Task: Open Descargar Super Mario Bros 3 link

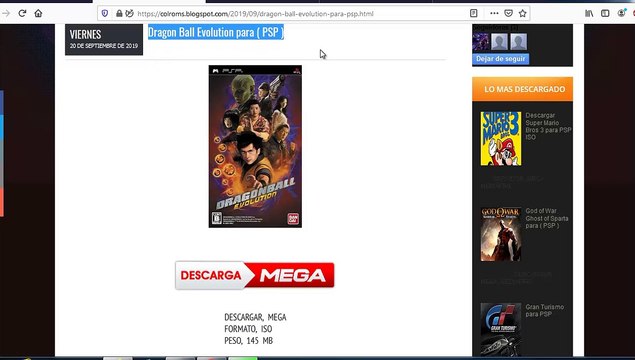Action: [548, 126]
